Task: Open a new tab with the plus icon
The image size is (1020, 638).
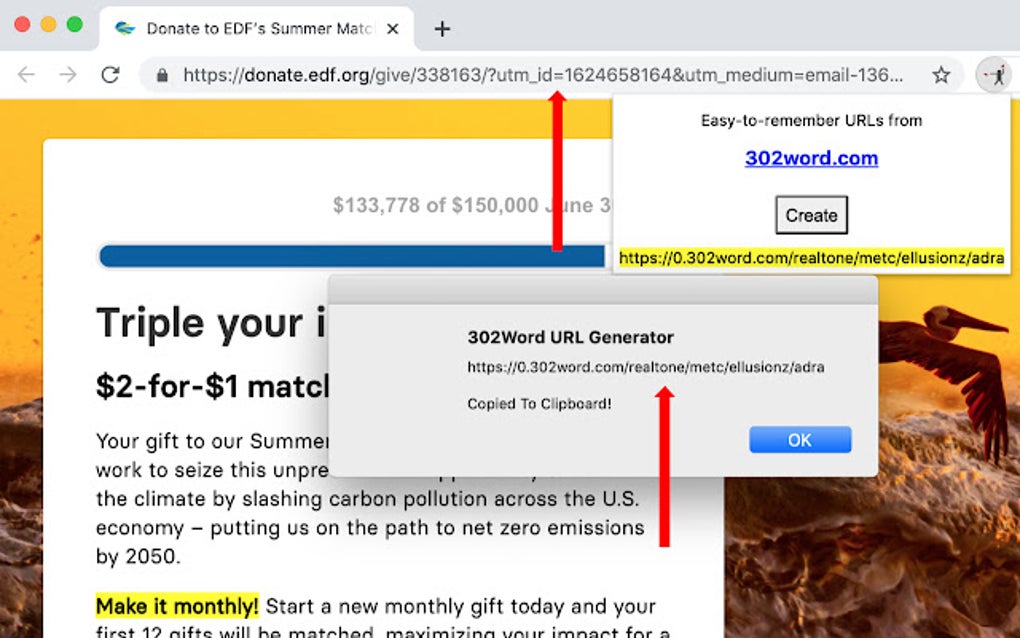Action: (441, 29)
